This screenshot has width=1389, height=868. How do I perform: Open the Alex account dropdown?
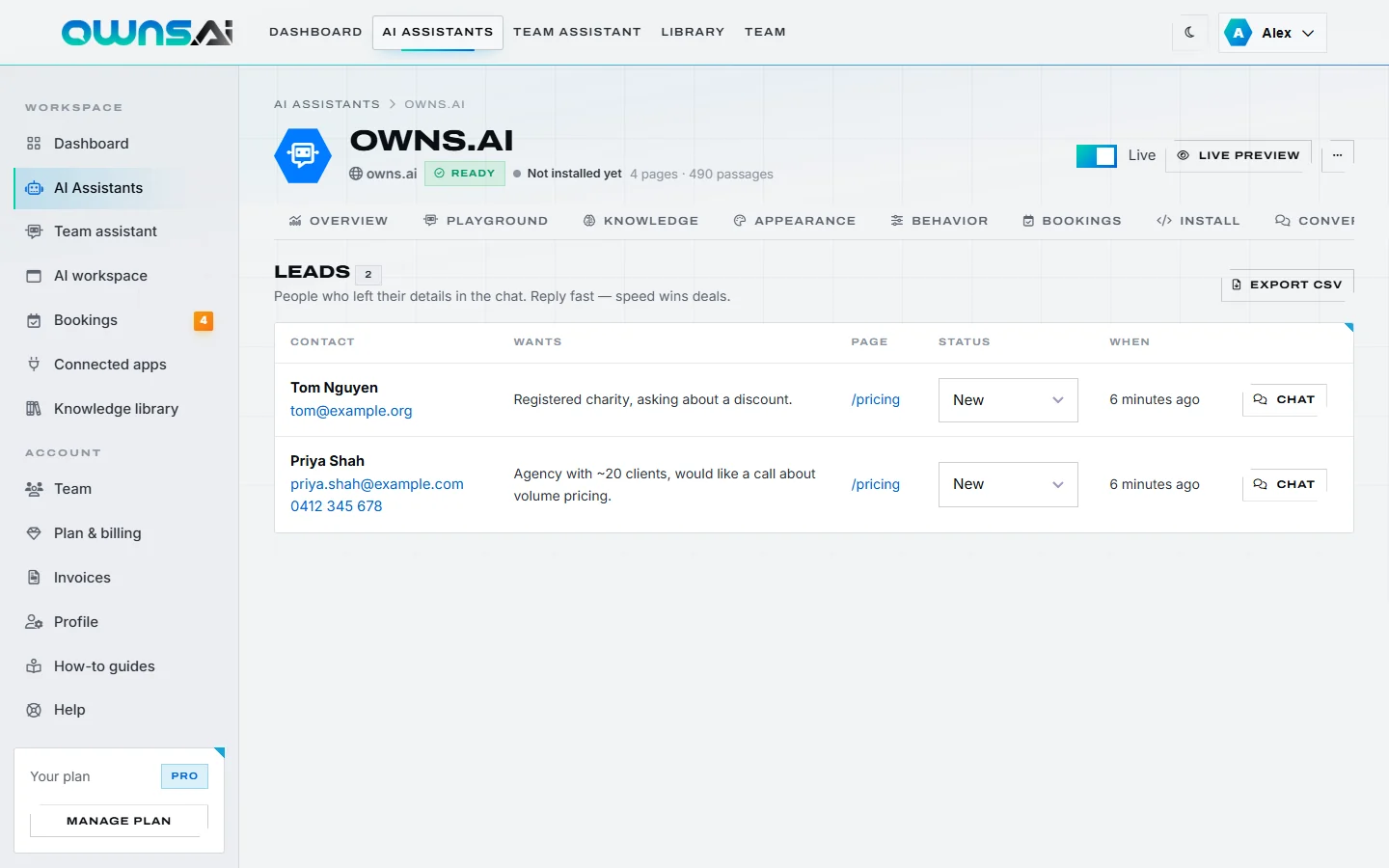tap(1272, 32)
